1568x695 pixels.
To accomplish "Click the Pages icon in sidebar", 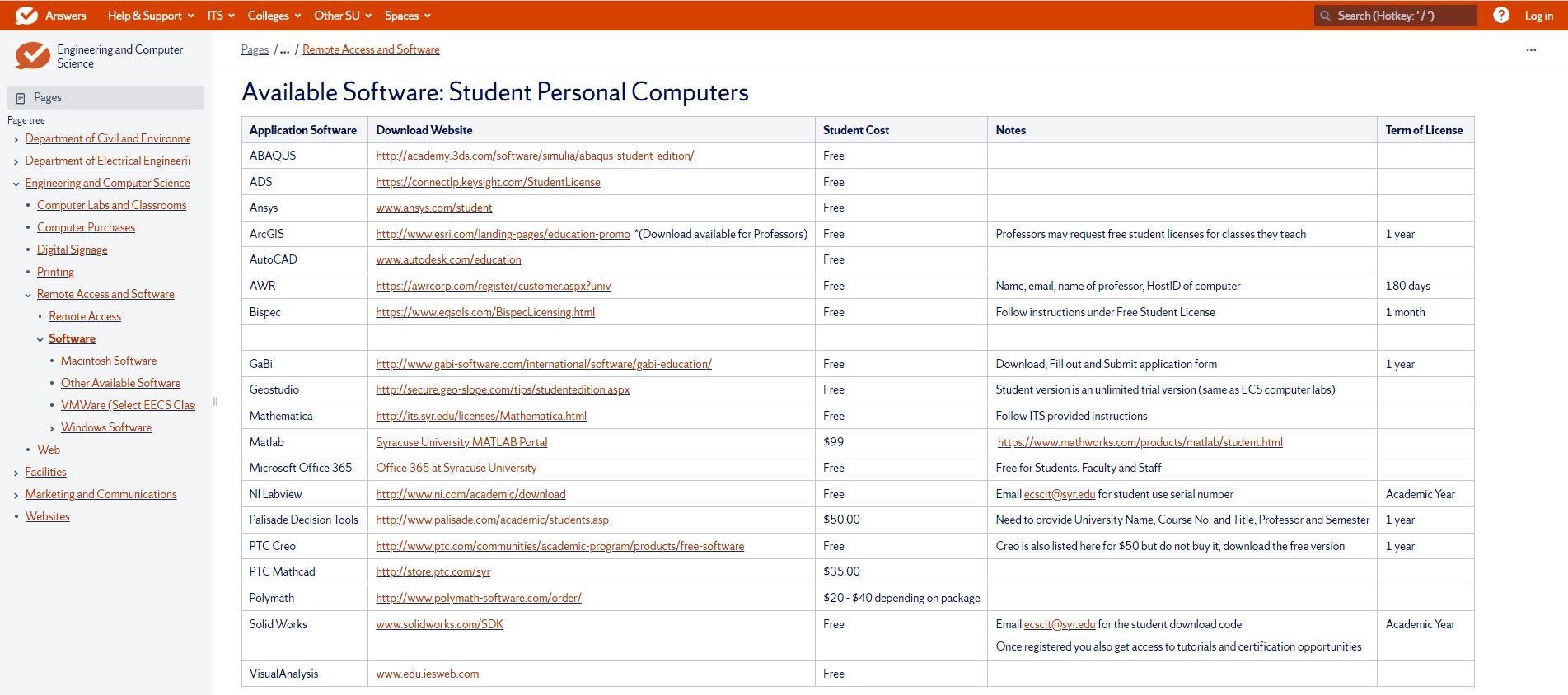I will 21,98.
